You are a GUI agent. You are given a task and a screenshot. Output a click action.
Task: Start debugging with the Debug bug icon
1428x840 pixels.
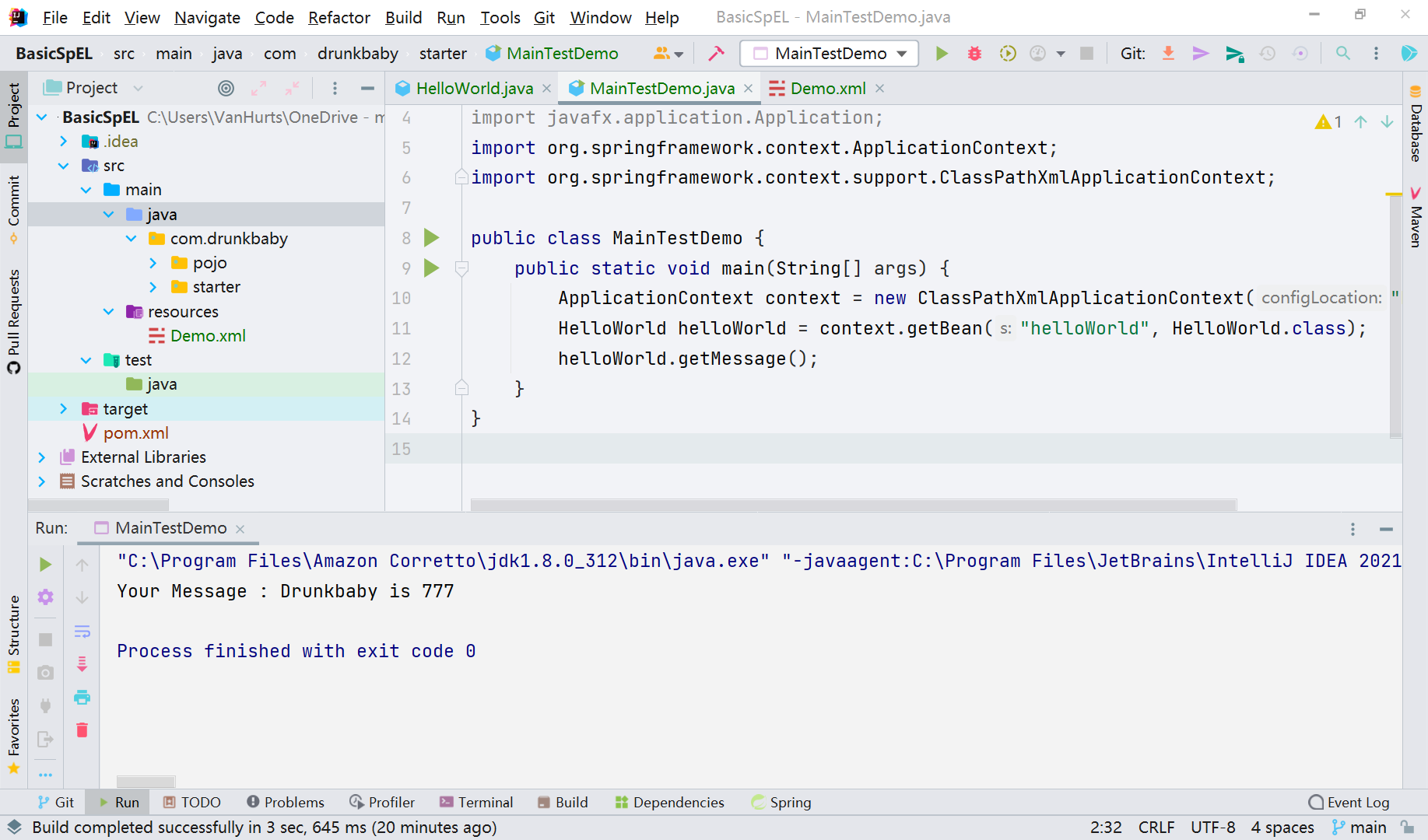(x=974, y=54)
